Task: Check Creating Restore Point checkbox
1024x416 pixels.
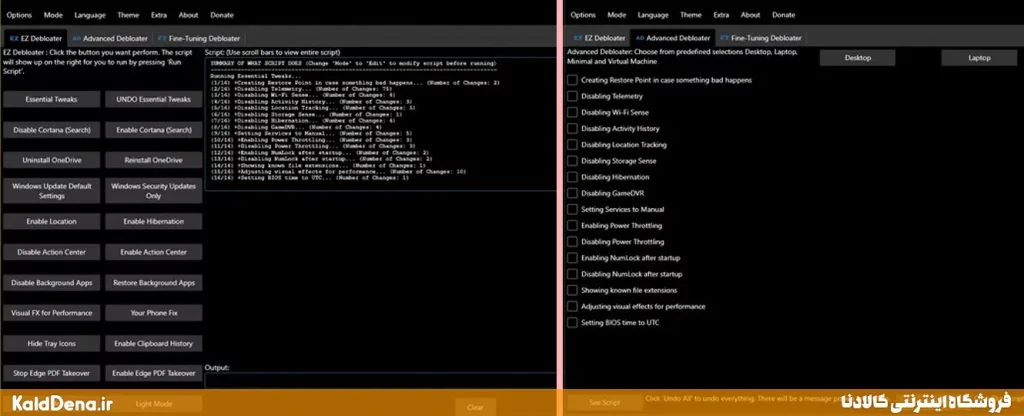Action: (x=573, y=80)
